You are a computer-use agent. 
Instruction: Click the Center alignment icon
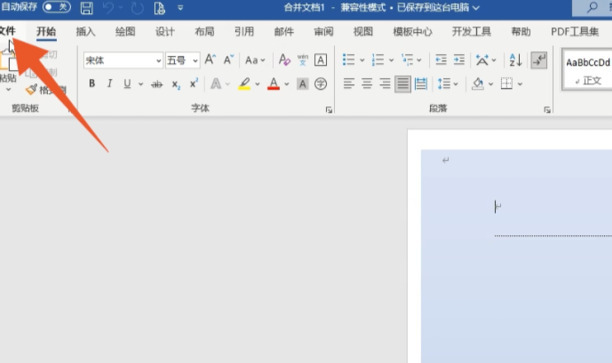[x=367, y=84]
